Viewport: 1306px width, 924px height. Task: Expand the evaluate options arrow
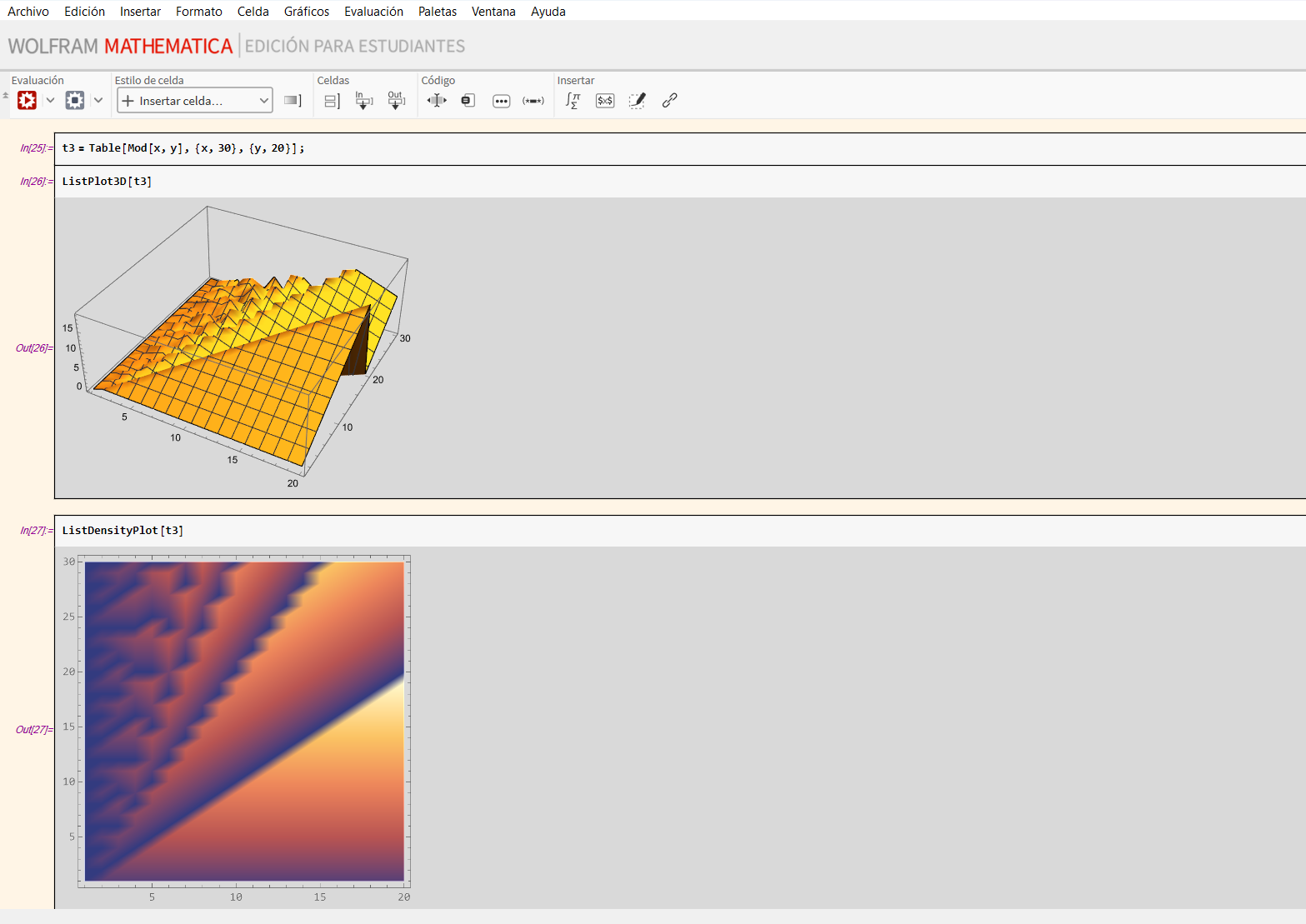click(50, 101)
